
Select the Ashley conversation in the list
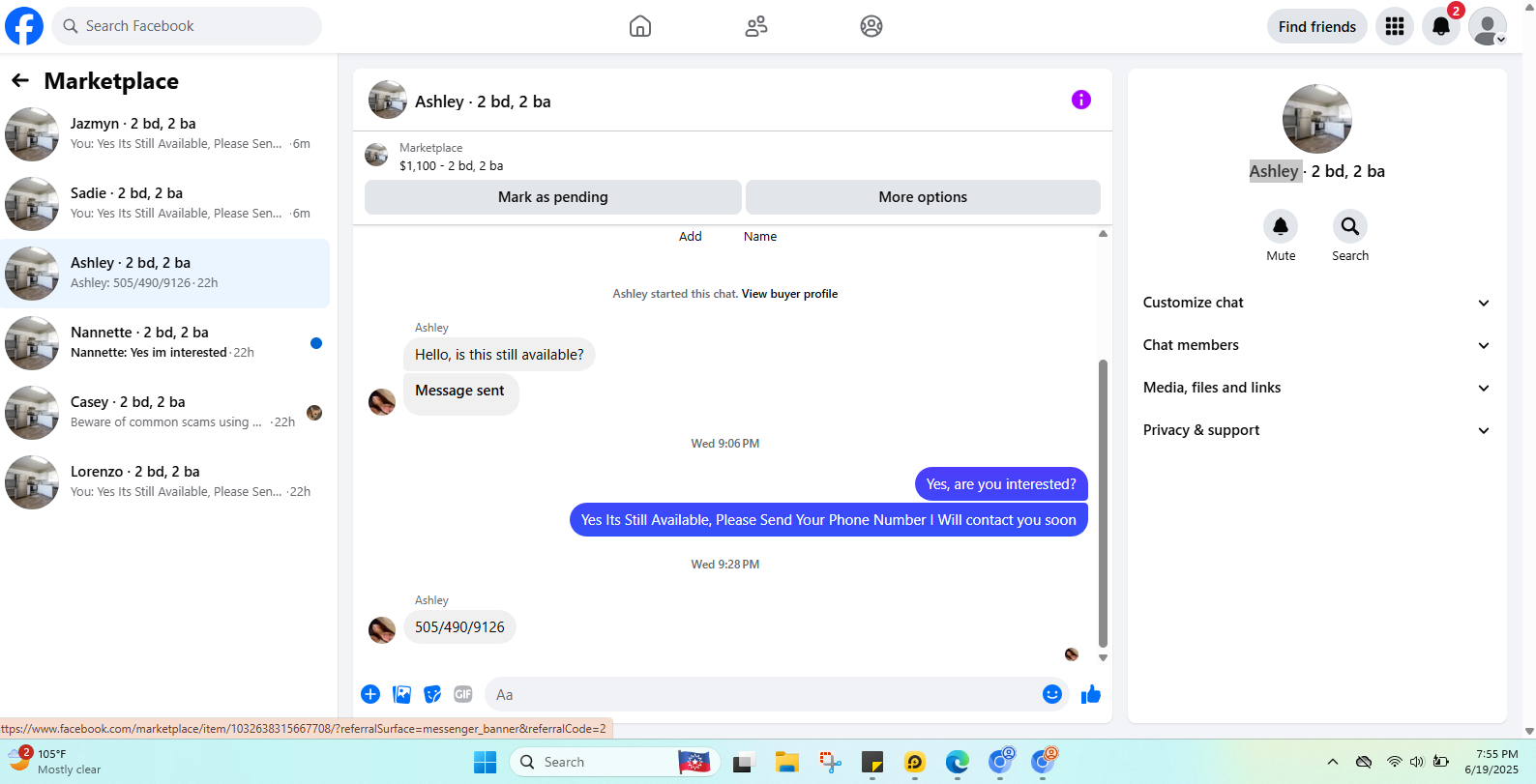coord(165,274)
